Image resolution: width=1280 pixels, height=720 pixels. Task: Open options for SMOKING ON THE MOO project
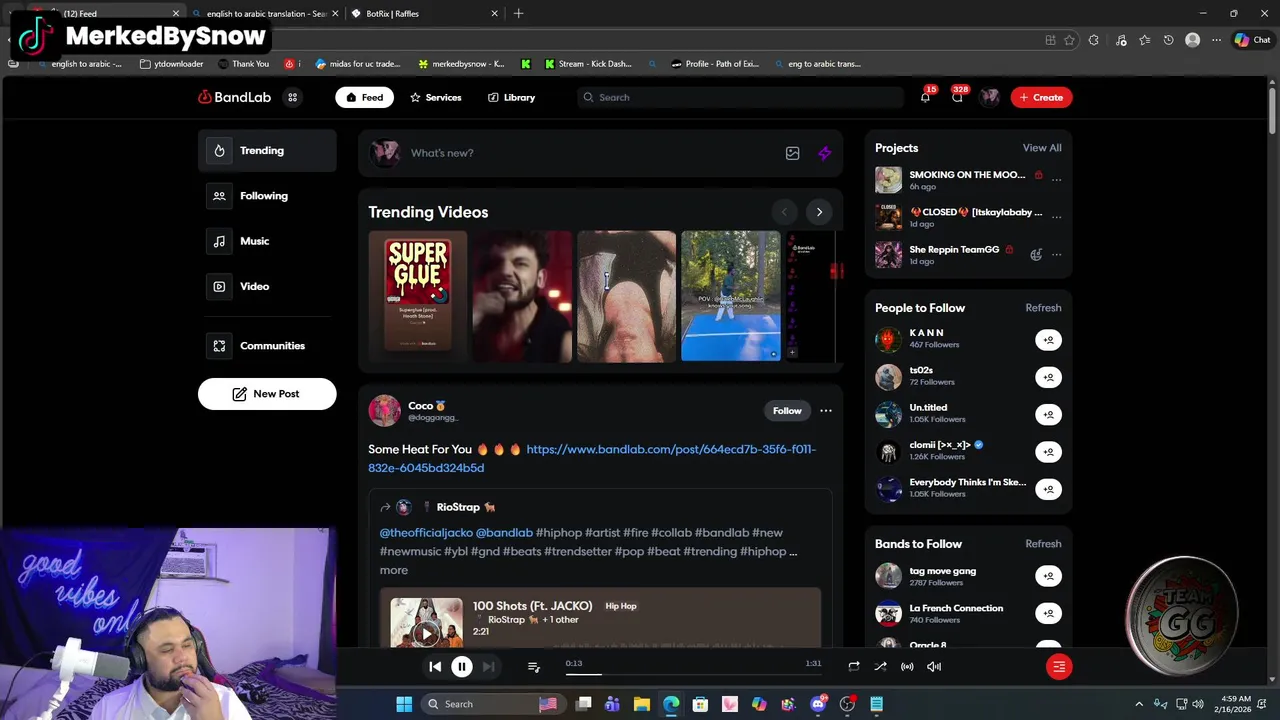[x=1056, y=180]
